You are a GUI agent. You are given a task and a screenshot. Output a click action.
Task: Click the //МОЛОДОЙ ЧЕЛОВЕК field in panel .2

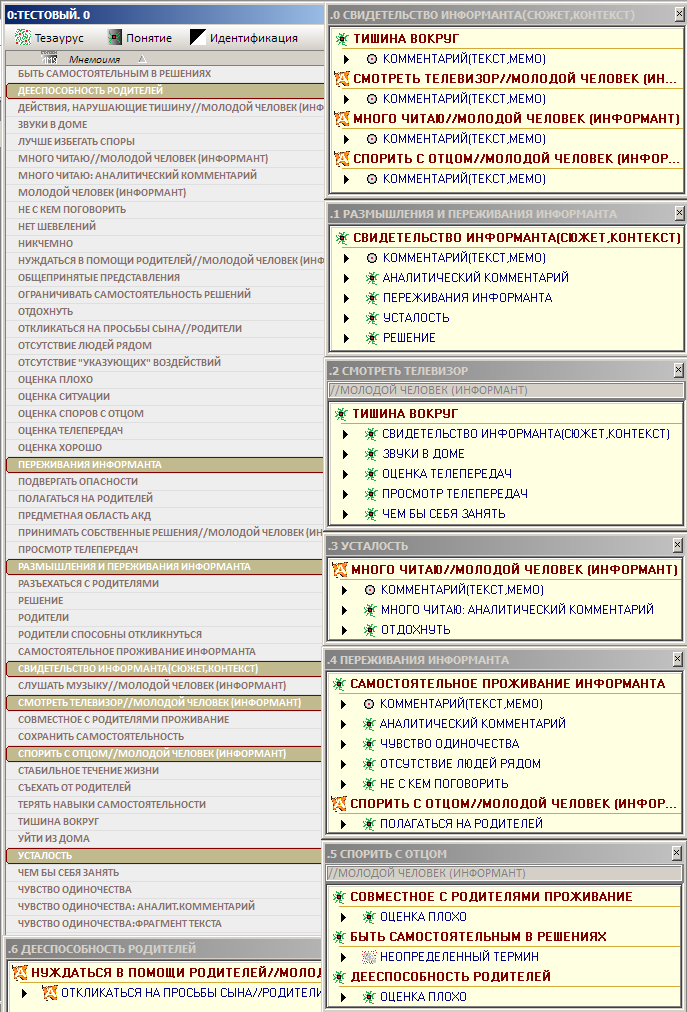click(506, 390)
